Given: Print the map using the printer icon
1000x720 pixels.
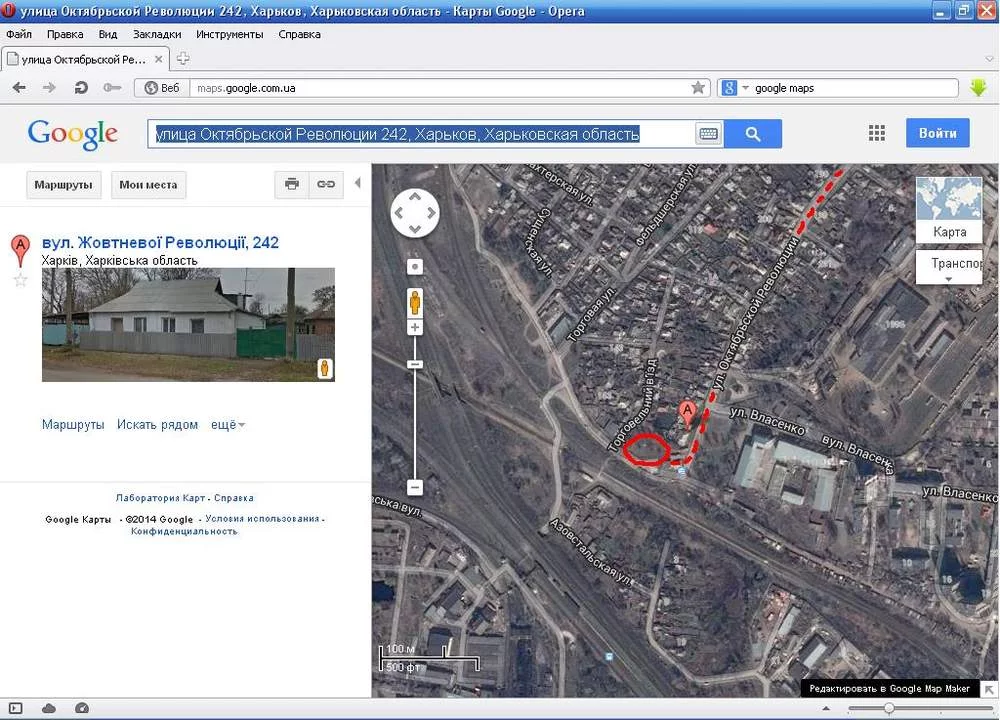Looking at the screenshot, I should (x=291, y=184).
